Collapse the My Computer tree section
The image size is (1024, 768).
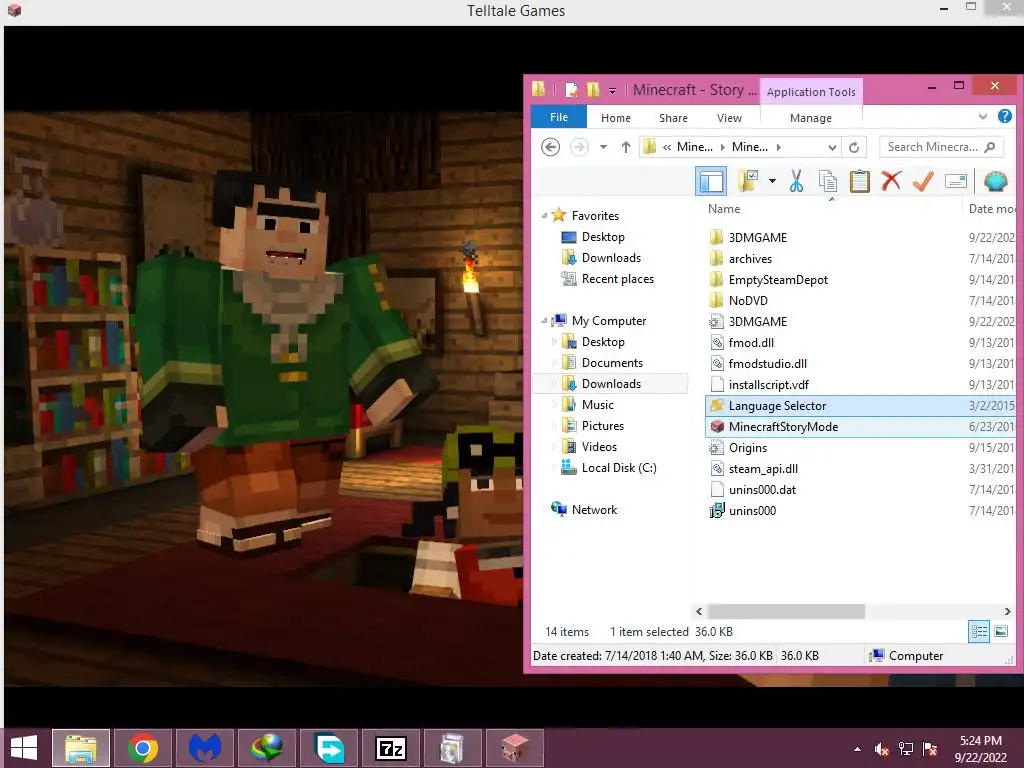click(x=544, y=321)
